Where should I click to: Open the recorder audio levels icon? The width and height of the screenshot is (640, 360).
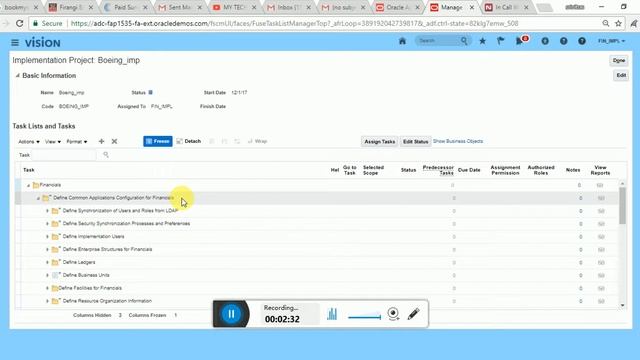pos(332,313)
